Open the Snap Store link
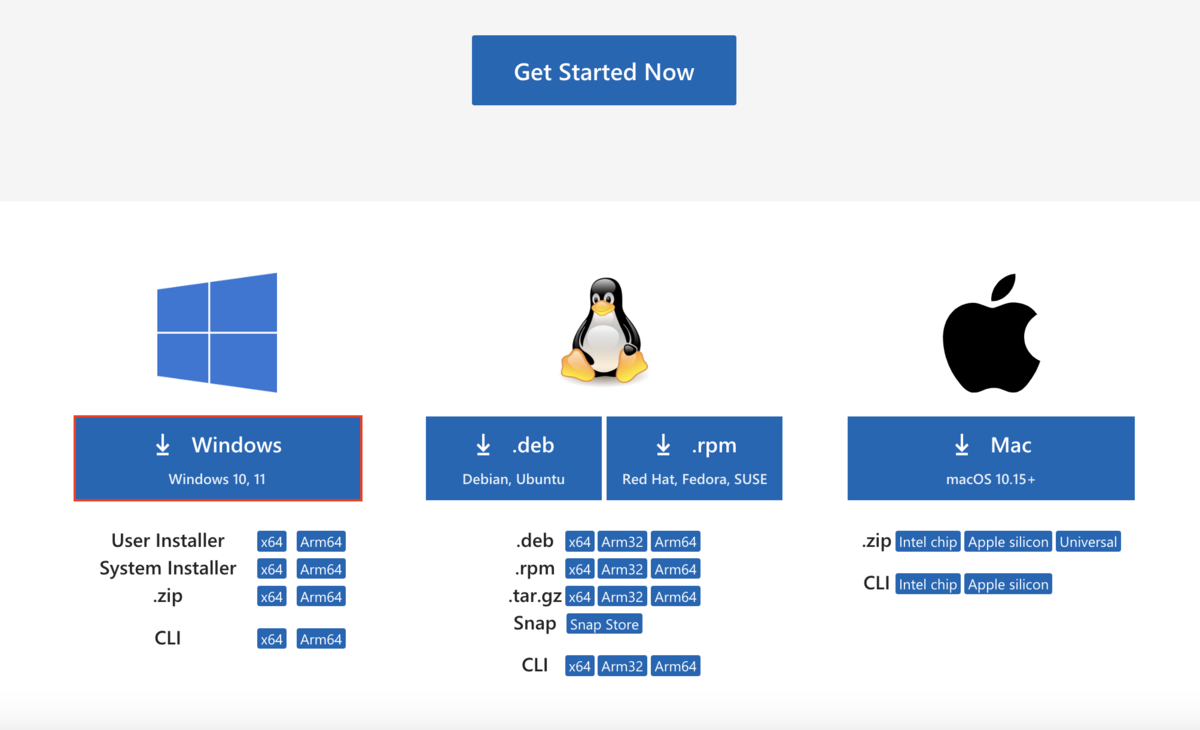 (x=604, y=624)
